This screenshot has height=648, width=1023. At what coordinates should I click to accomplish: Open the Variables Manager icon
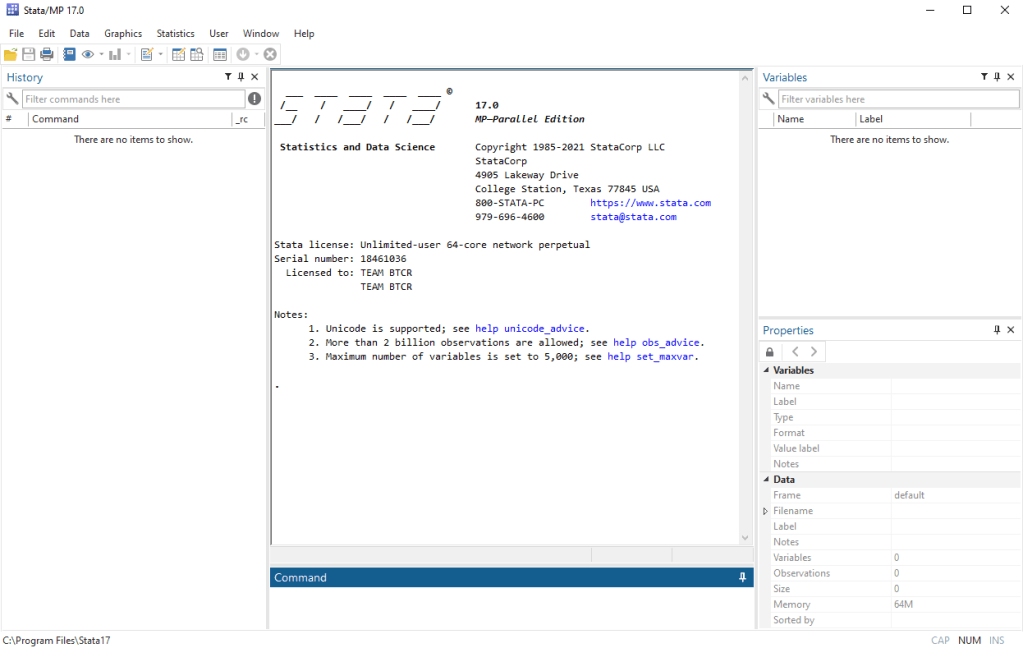(219, 54)
